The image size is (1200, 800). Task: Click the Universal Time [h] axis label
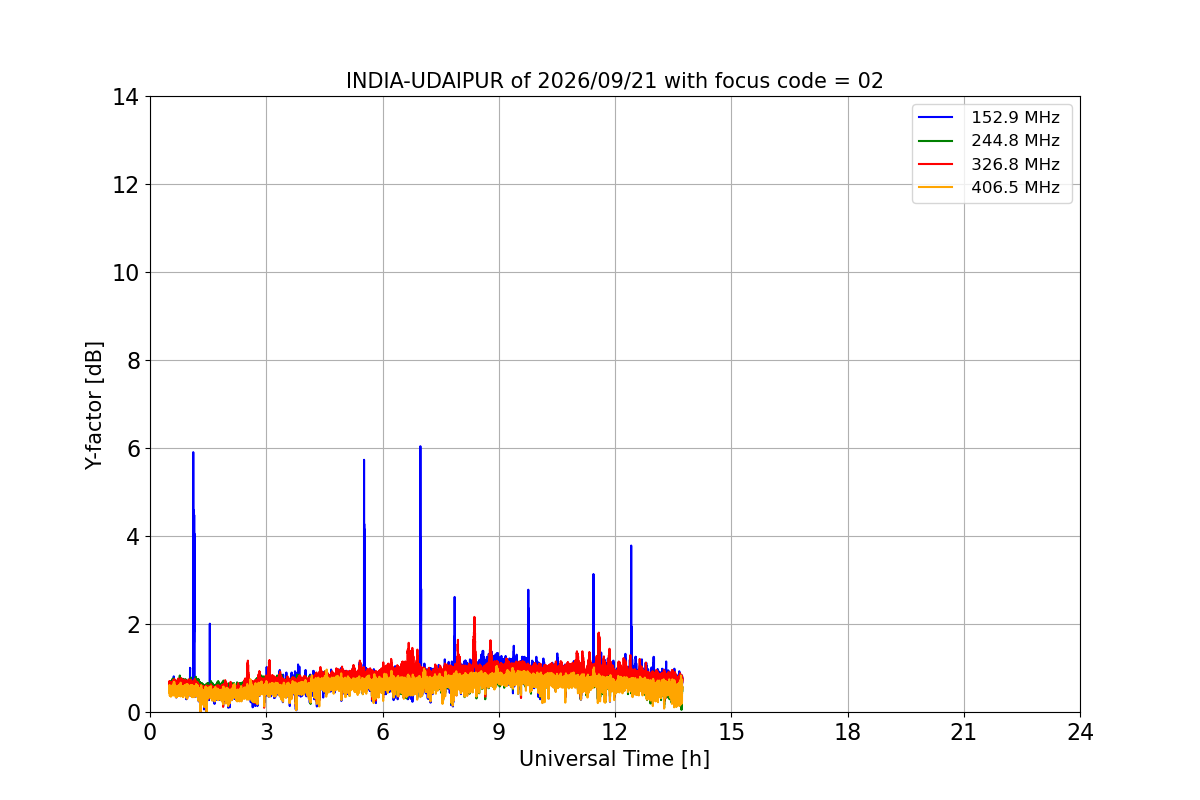point(614,759)
